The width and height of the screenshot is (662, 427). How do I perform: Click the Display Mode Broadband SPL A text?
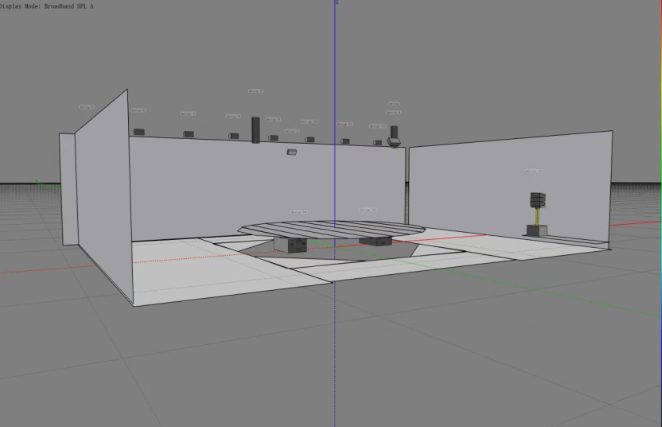[x=47, y=5]
